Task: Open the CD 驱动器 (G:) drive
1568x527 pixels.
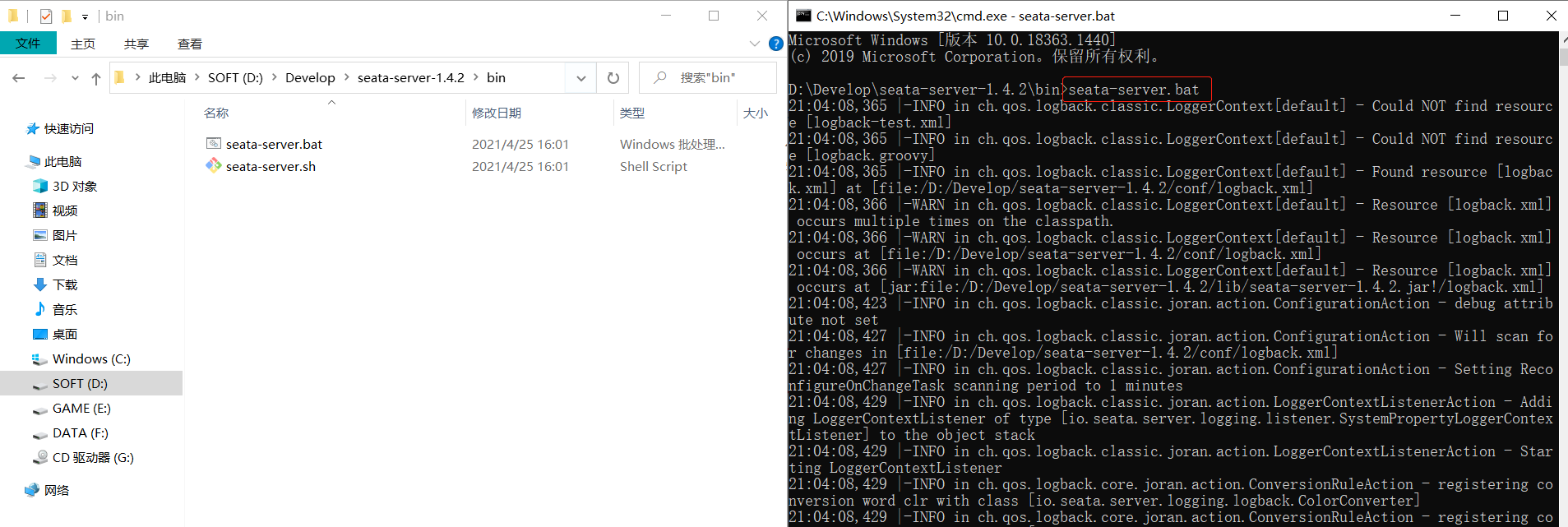Action: click(93, 457)
